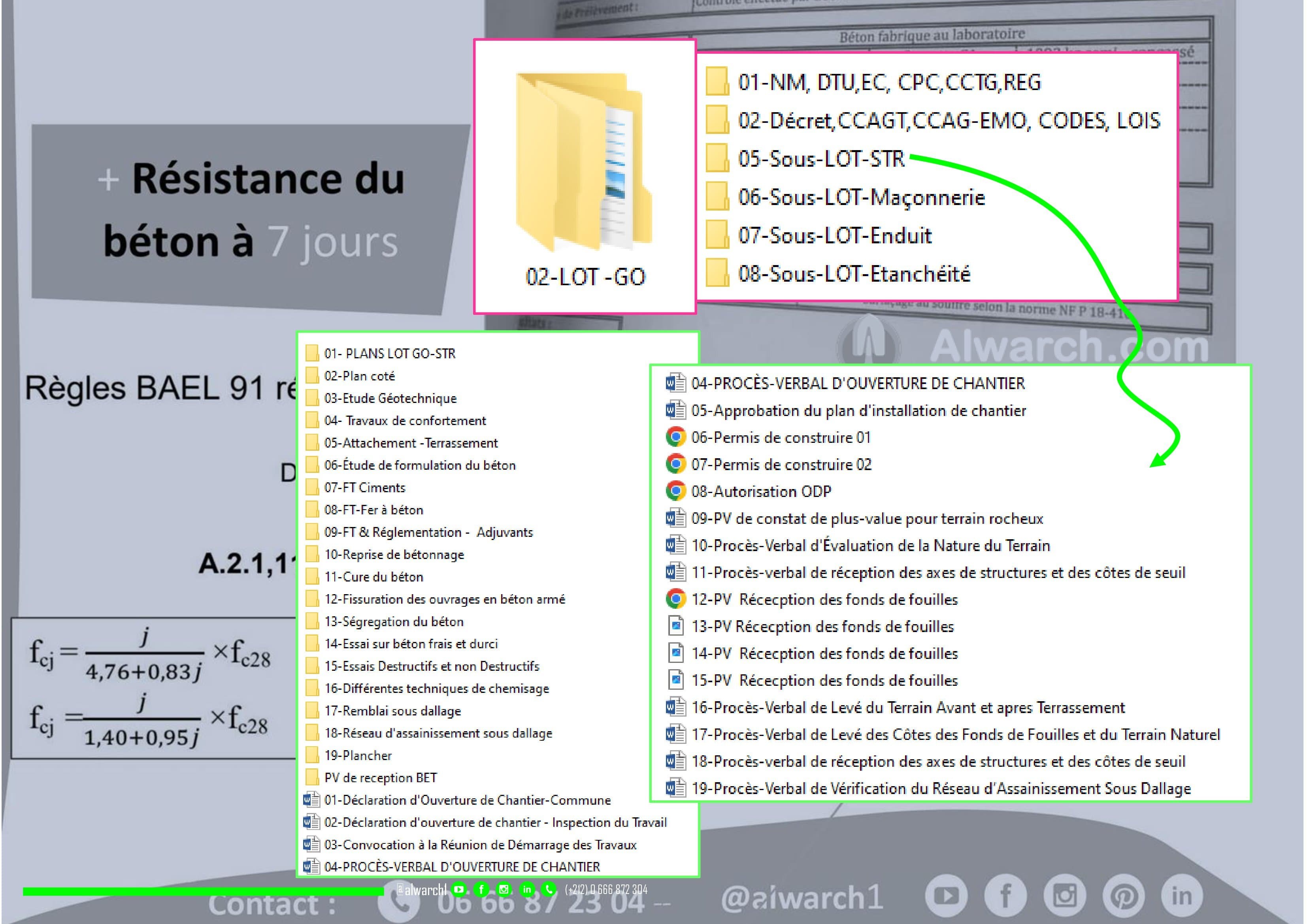Click Chrome icon of 12-PV Récecption des fonds de fouilles
This screenshot has width=1307, height=924.
click(676, 598)
